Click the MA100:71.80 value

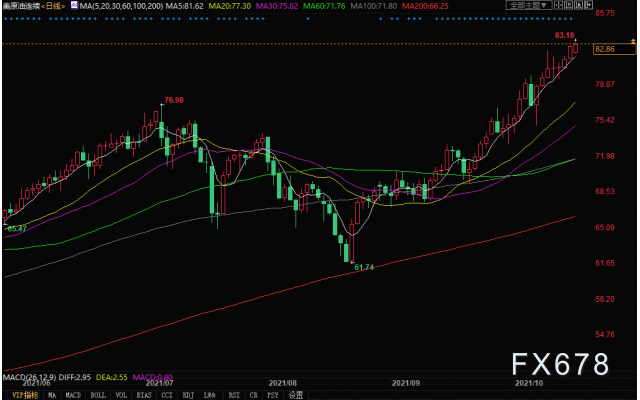coord(373,6)
